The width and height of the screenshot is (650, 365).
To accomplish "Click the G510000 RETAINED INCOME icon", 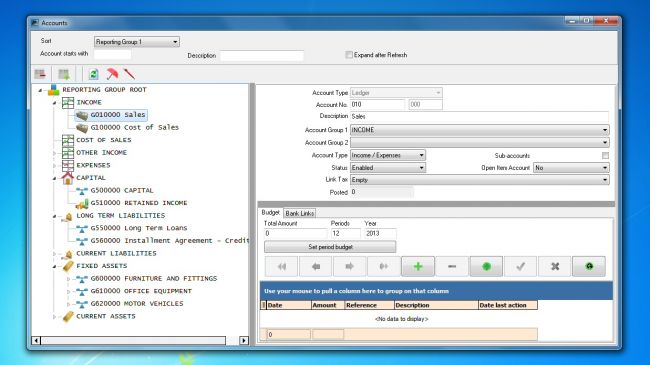I will 82,203.
